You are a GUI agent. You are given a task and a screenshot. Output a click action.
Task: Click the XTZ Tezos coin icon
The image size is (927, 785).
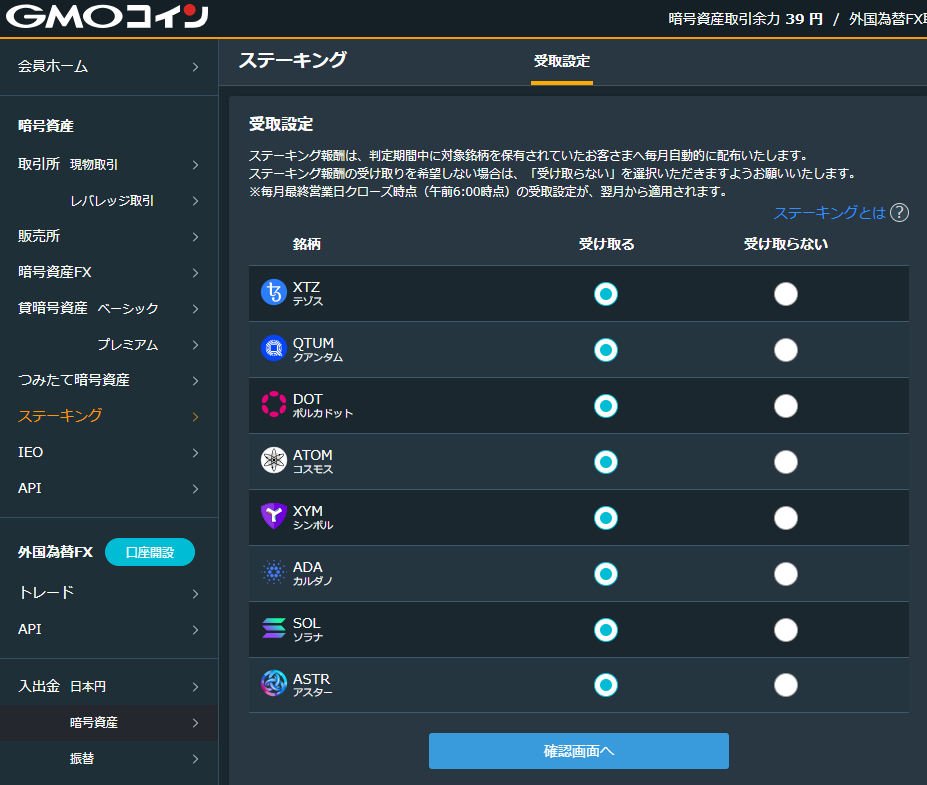click(x=274, y=293)
